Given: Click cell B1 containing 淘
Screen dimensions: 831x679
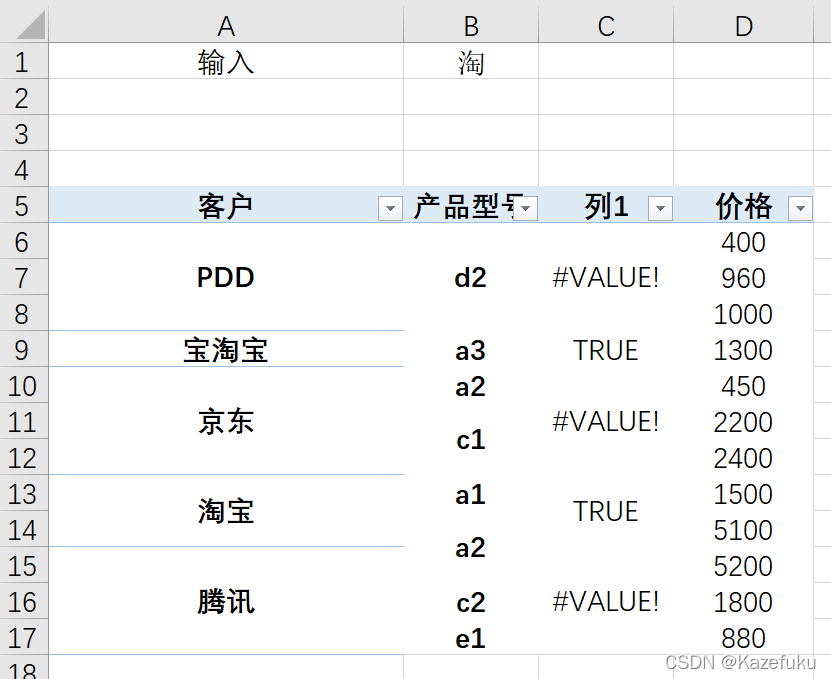Looking at the screenshot, I should click(x=471, y=61).
